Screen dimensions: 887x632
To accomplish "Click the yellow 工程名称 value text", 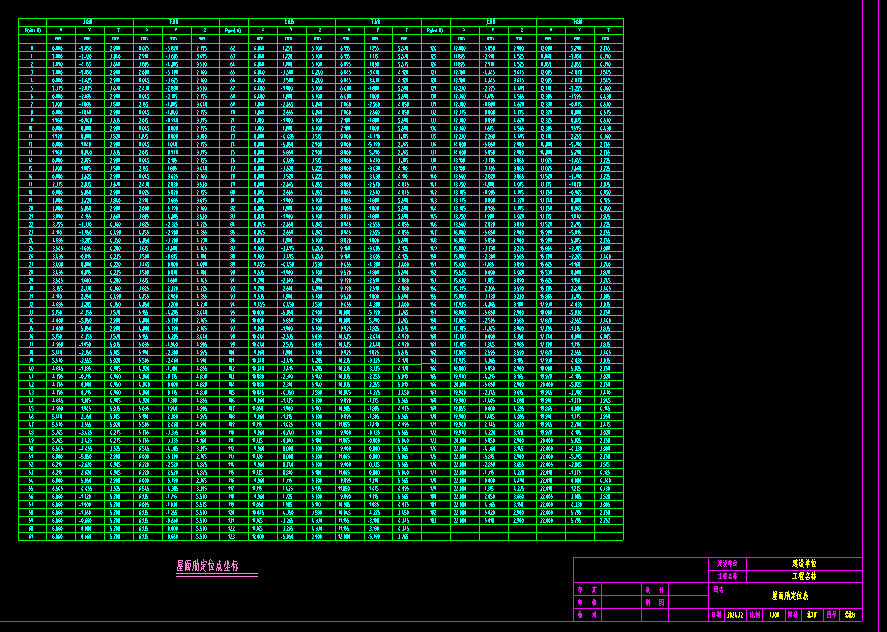I will (804, 577).
